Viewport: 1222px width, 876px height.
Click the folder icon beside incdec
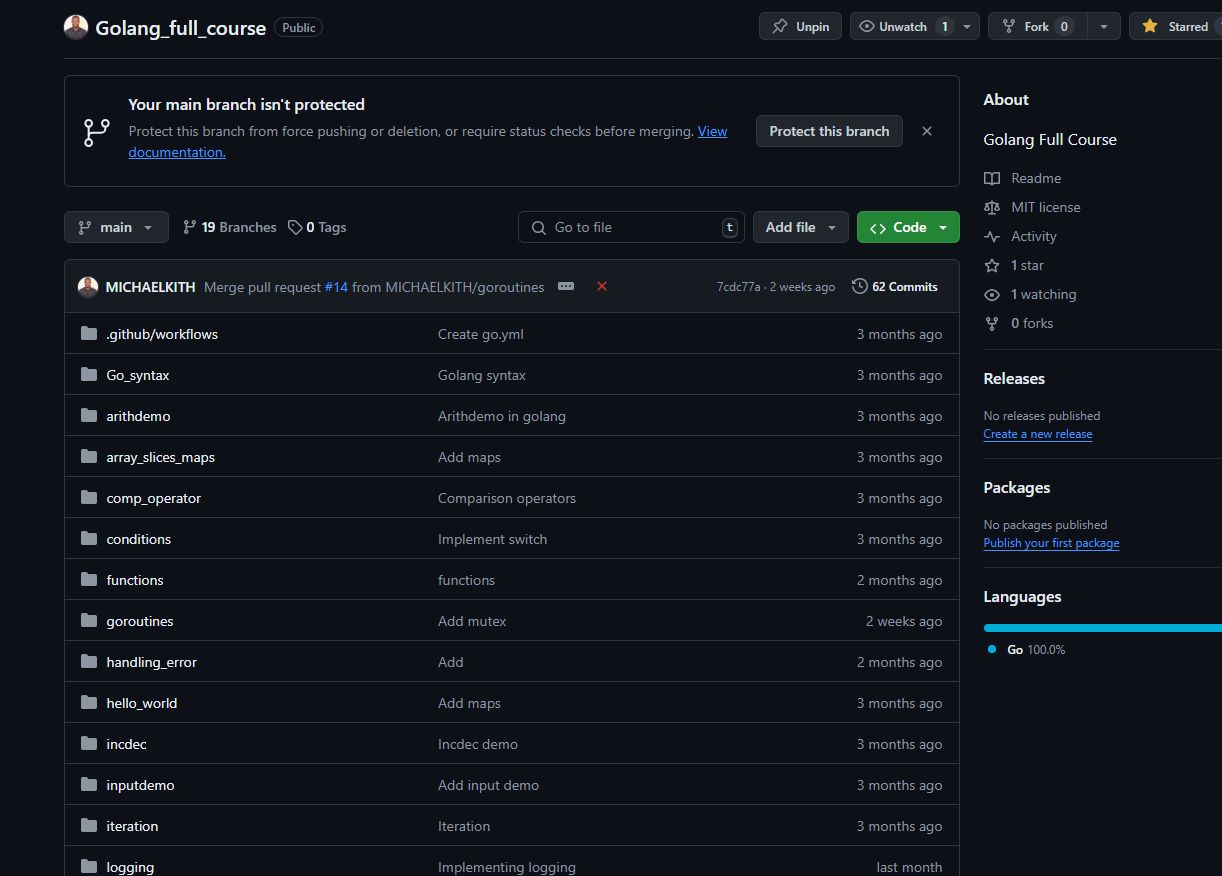coord(89,744)
